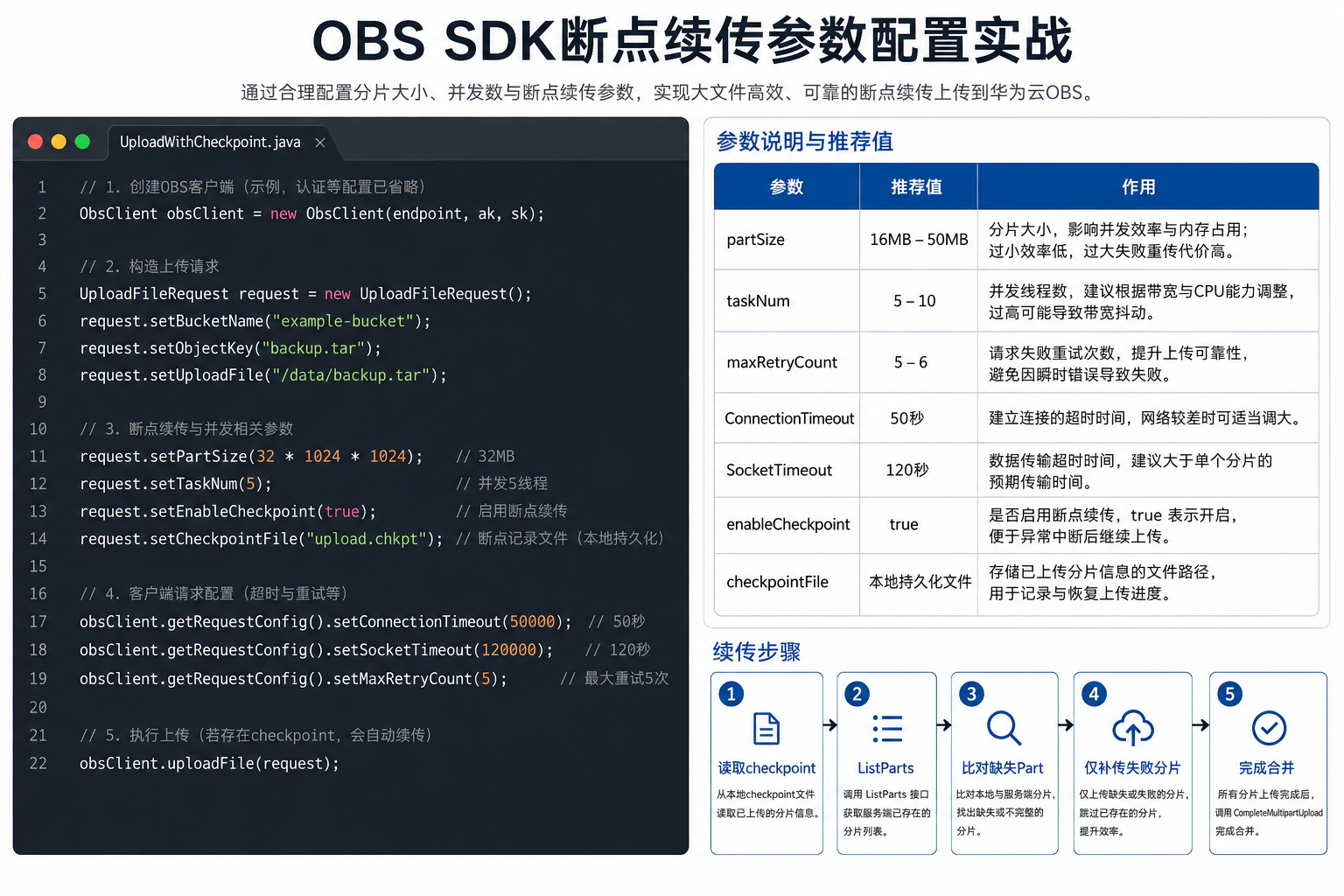1344x896 pixels.
Task: Click the magnifier icon above 比对缺失Part
Action: 1004,728
